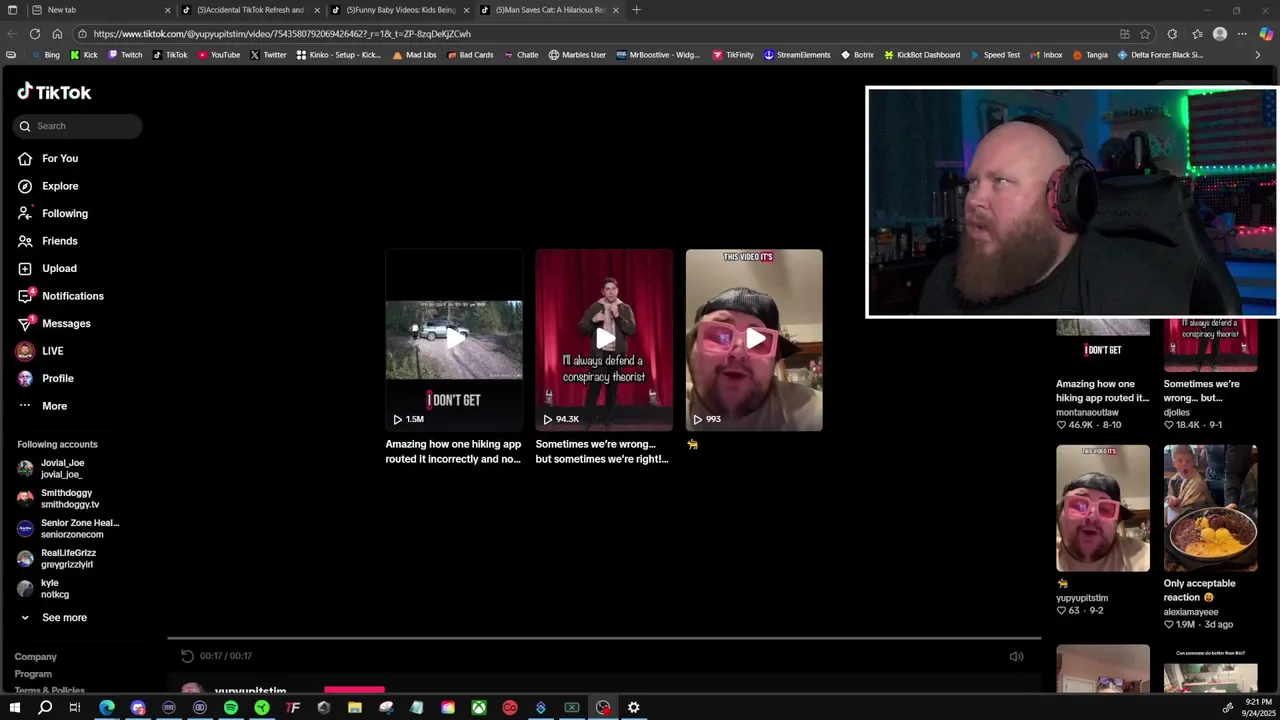Open the StreamElements bookmark
Viewport: 1280px width, 720px height.
[797, 55]
